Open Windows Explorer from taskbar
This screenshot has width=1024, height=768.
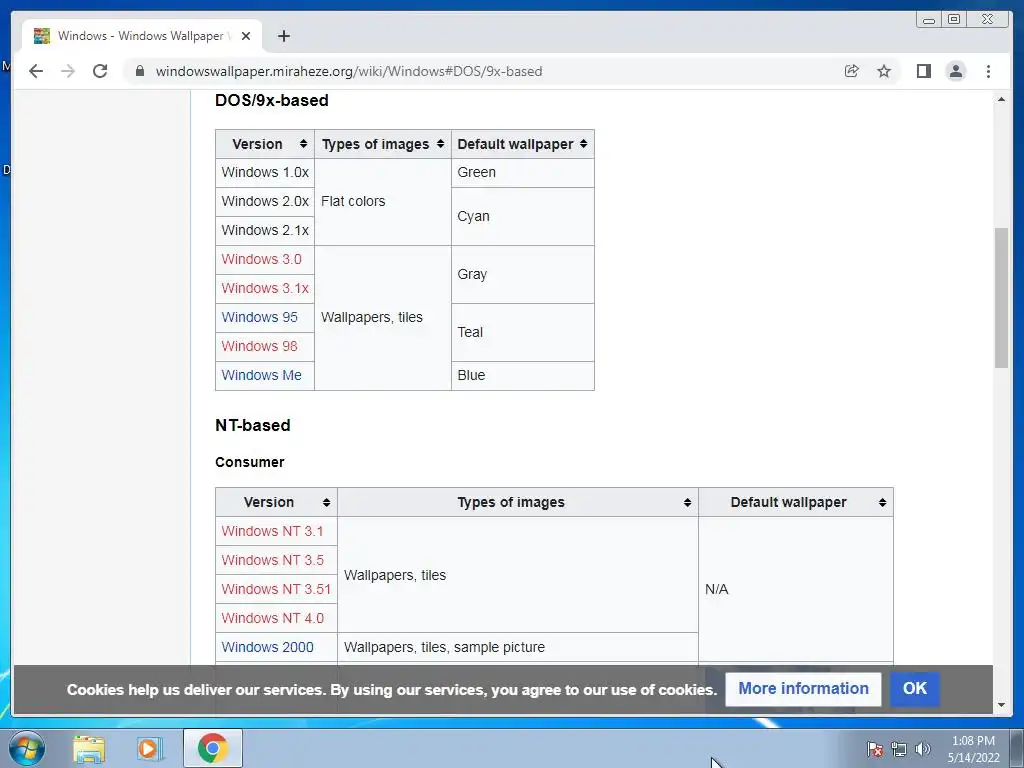(x=89, y=748)
